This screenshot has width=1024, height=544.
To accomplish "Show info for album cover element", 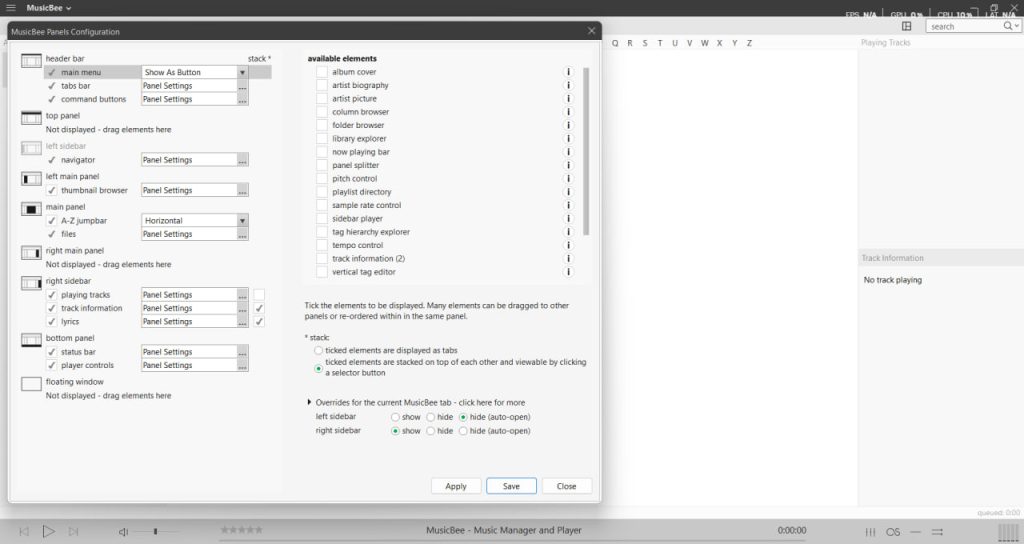I will pyautogui.click(x=568, y=72).
